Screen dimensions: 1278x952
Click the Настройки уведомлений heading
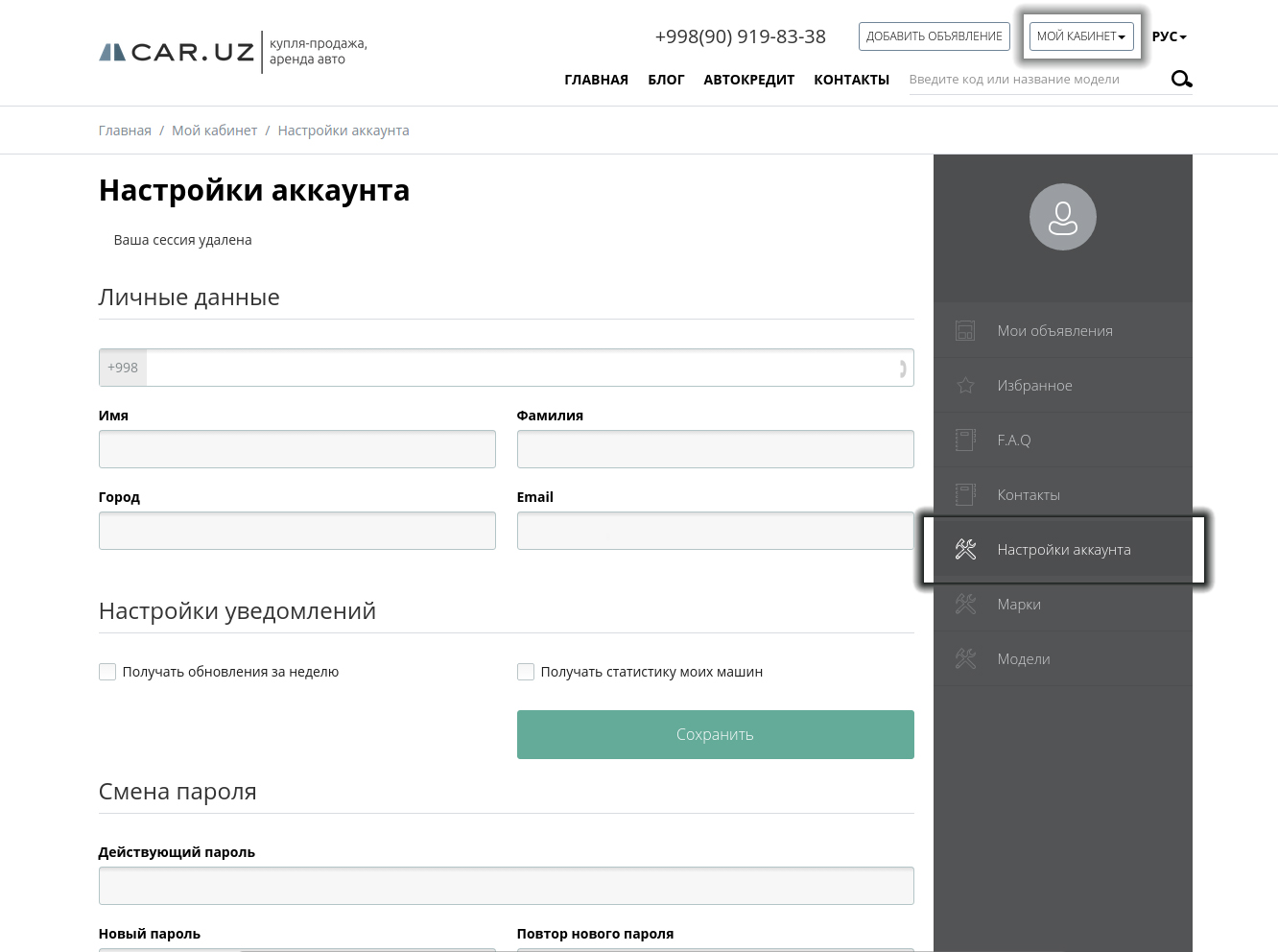point(237,611)
